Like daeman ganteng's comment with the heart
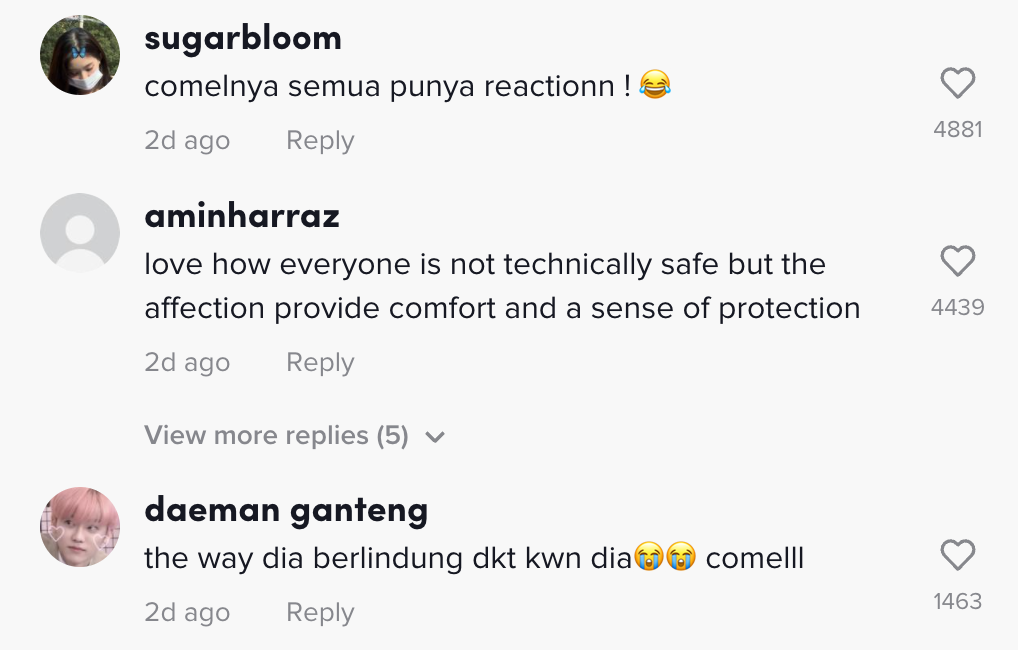The width and height of the screenshot is (1018, 650). click(957, 555)
